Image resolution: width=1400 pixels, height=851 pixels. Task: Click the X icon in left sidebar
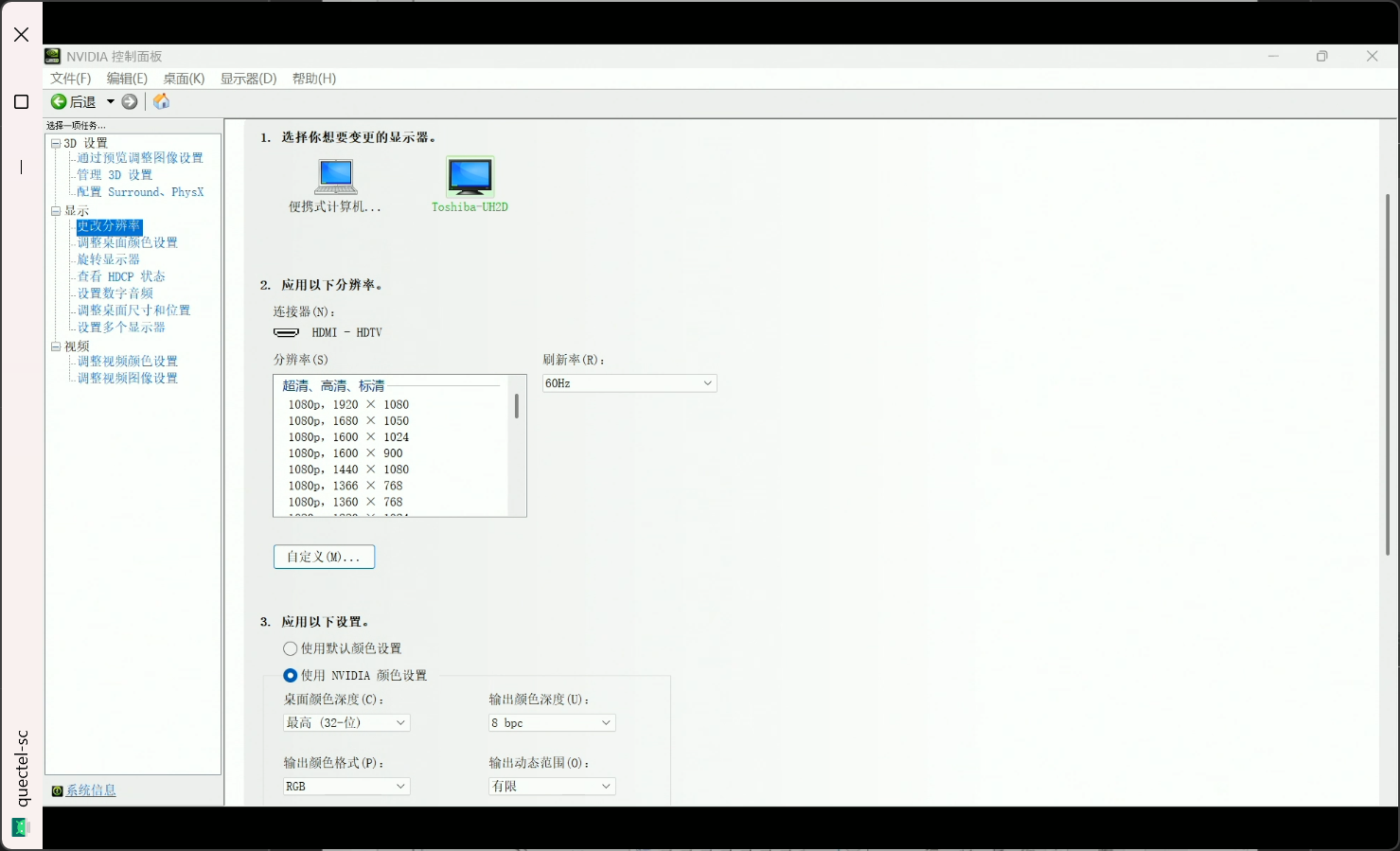pos(21,35)
